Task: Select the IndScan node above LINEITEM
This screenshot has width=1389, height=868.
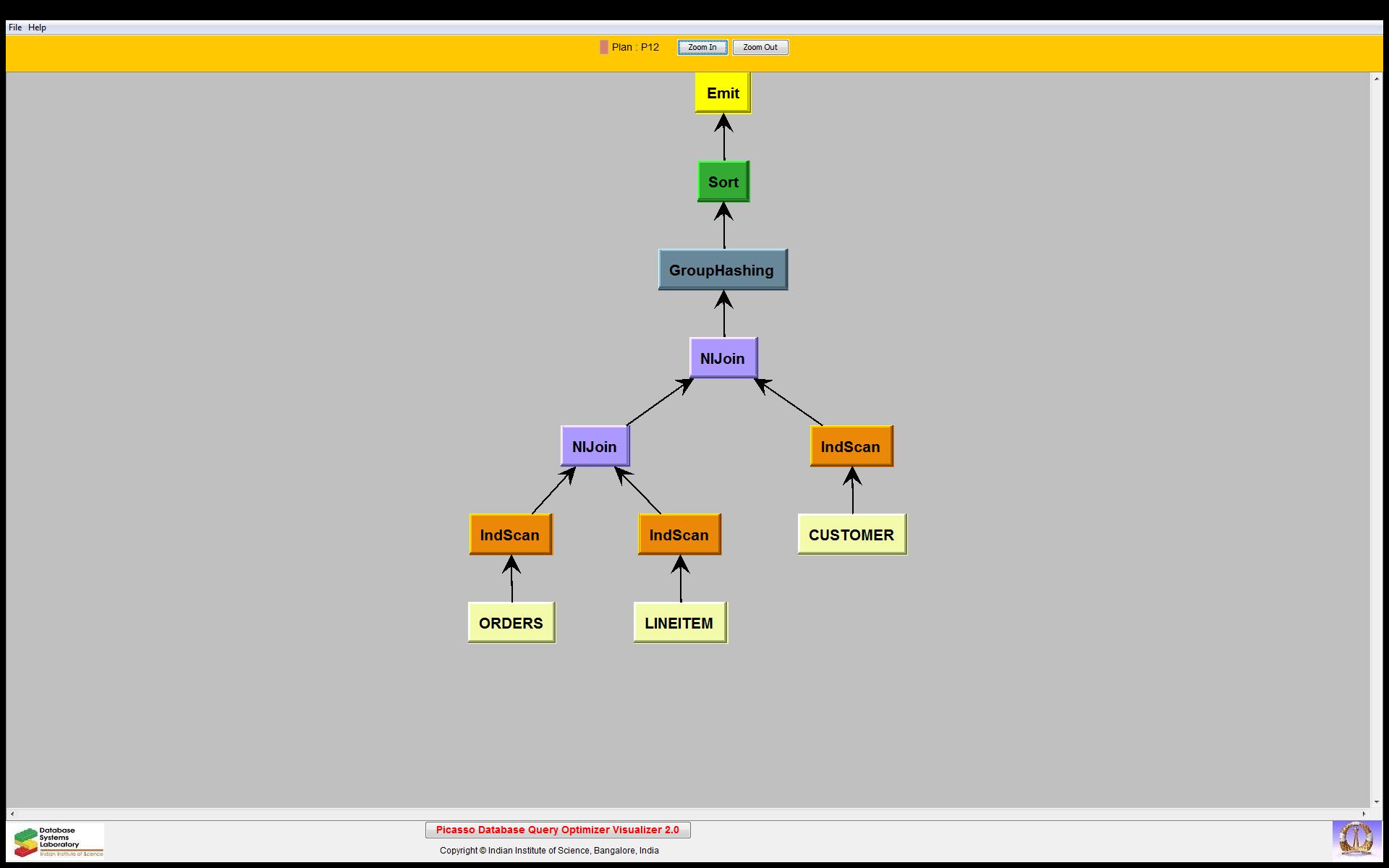Action: pos(679,535)
